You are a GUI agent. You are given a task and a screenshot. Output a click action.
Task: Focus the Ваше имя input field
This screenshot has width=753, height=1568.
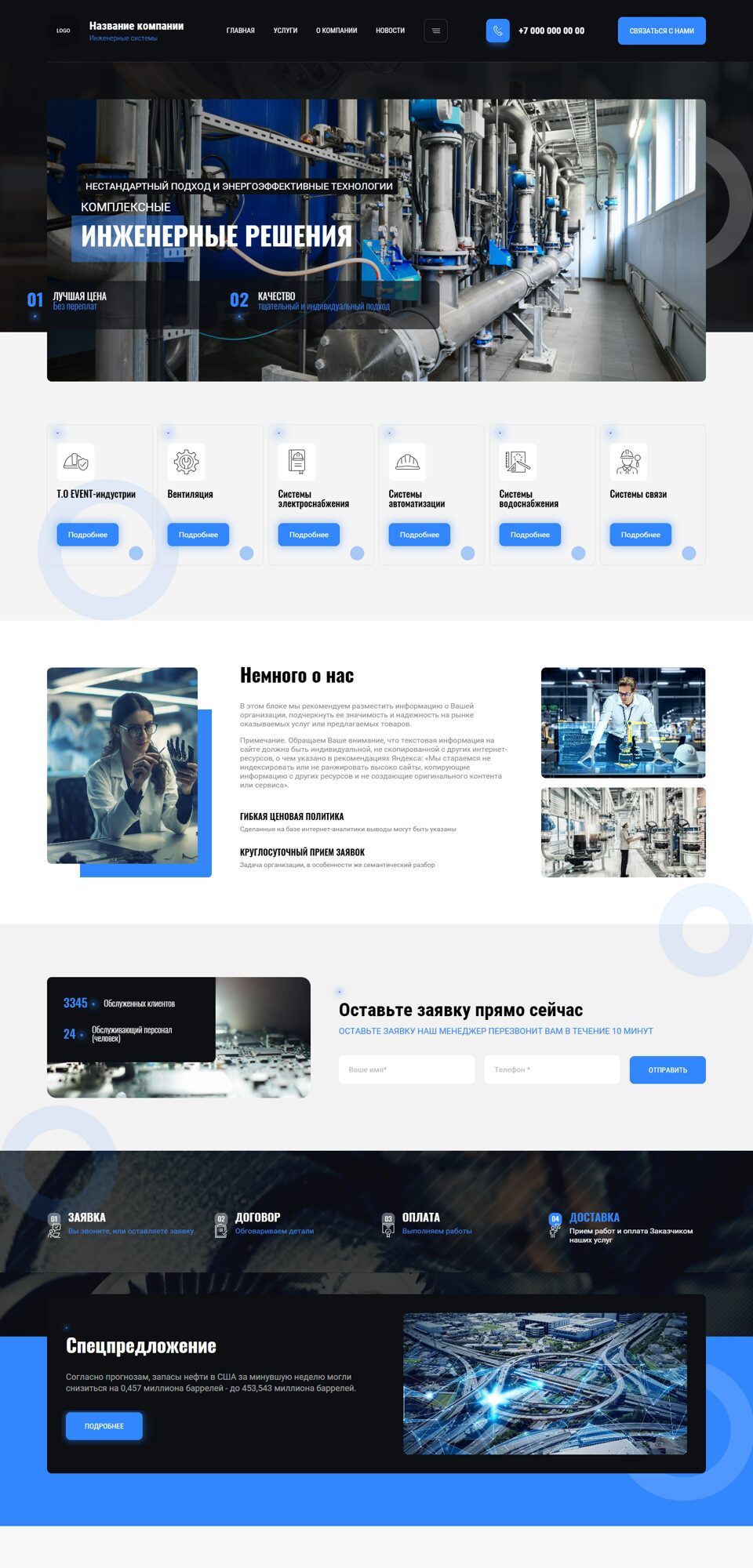point(407,1069)
